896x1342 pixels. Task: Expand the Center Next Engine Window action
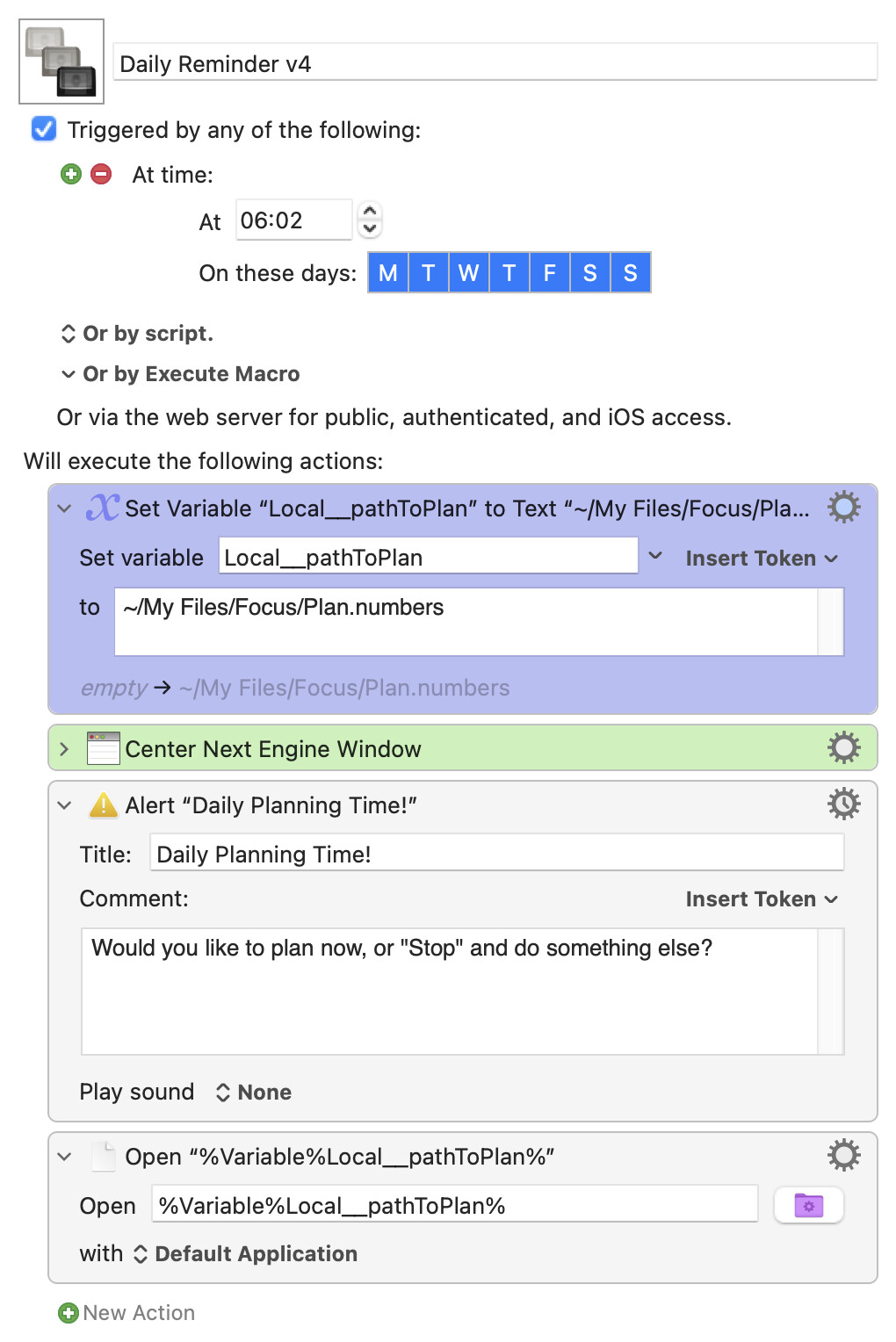point(64,749)
